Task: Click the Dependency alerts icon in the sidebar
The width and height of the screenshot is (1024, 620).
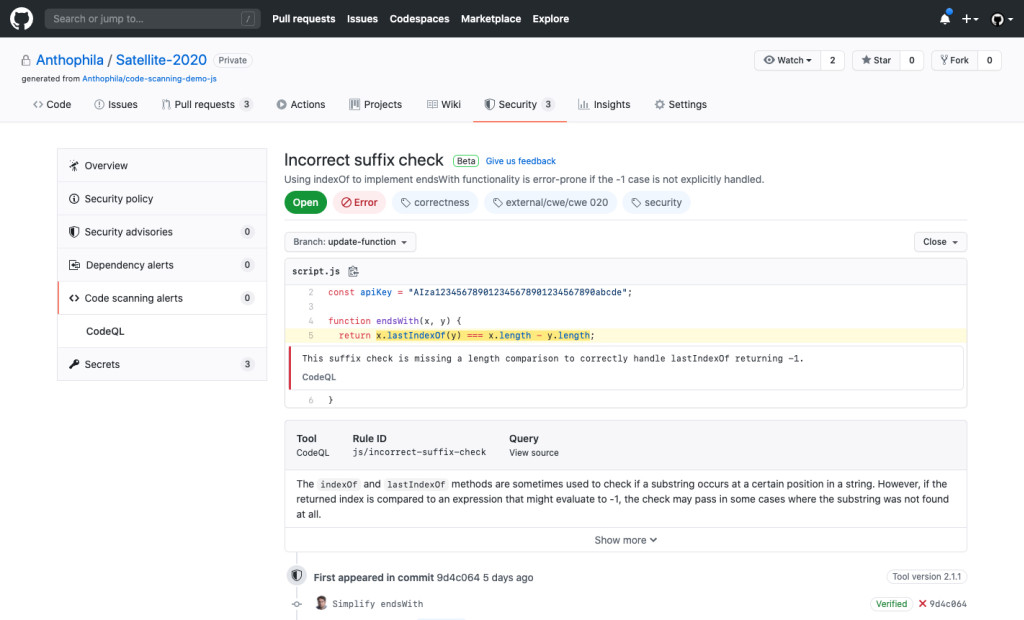Action: (x=74, y=265)
